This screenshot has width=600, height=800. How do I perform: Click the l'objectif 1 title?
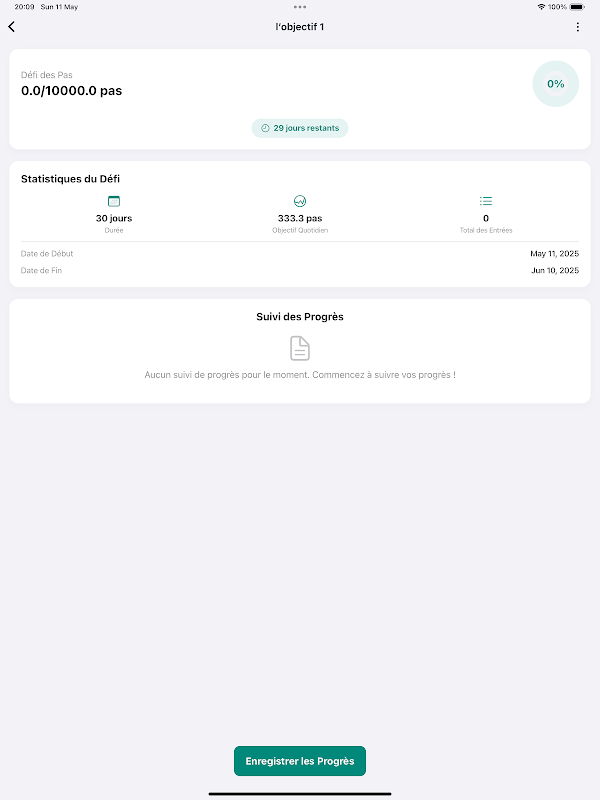pos(300,27)
